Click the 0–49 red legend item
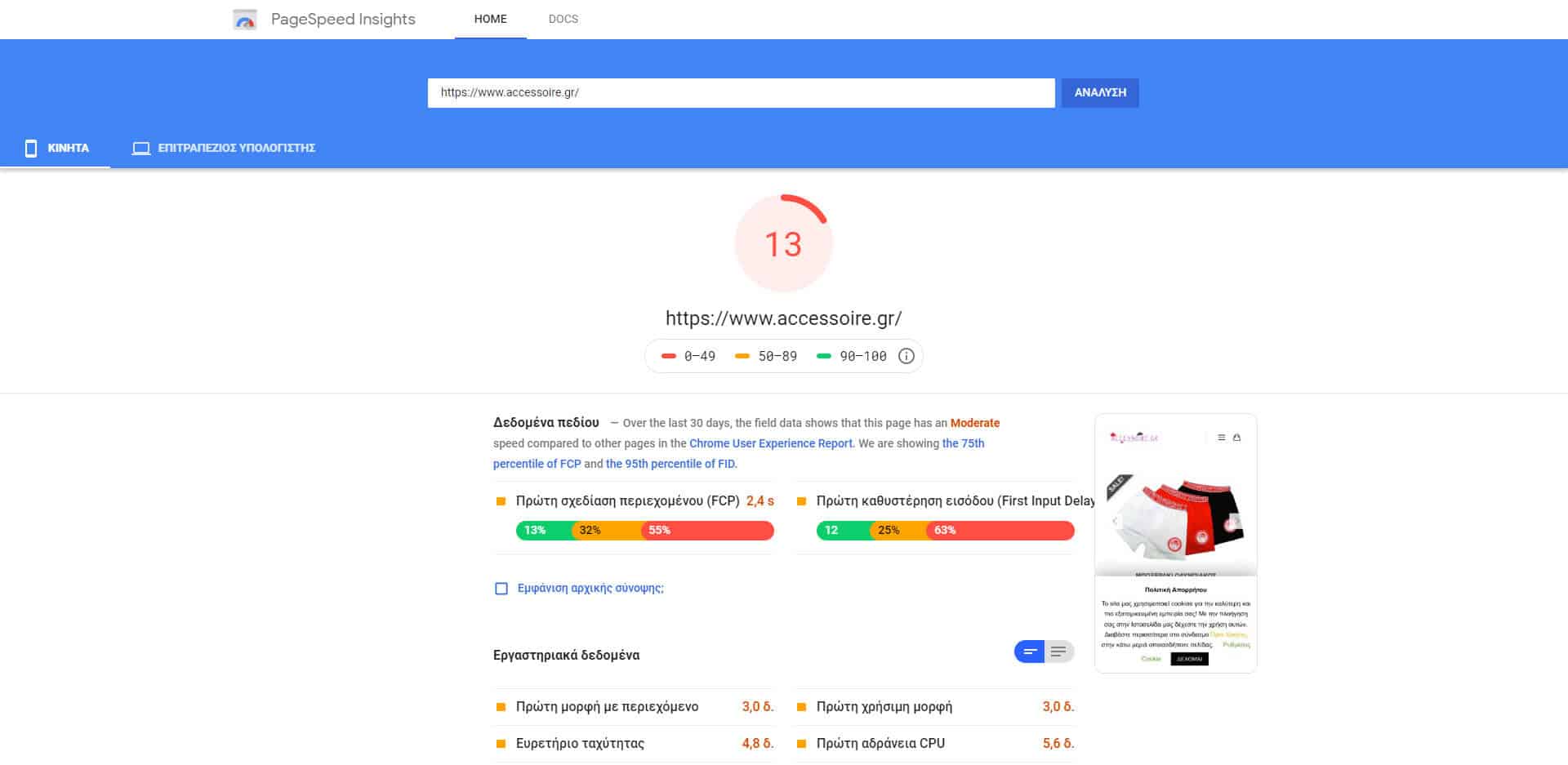The height and width of the screenshot is (765, 1568). pos(688,356)
